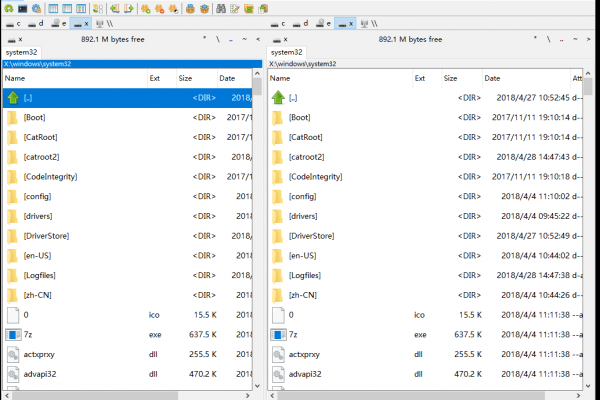Click the green forward arrow toolbar icon
The image size is (600, 400).
coord(128,8)
